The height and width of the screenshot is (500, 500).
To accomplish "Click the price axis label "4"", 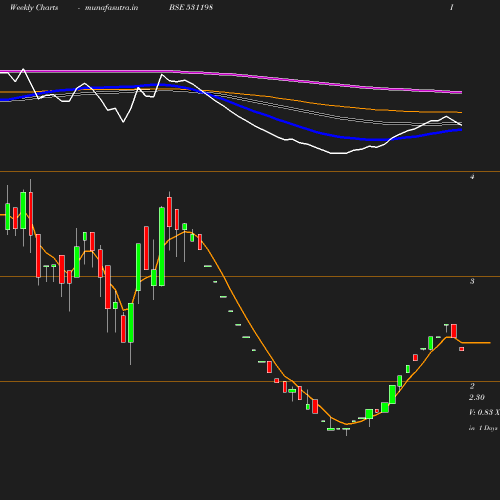I will pos(472,177).
